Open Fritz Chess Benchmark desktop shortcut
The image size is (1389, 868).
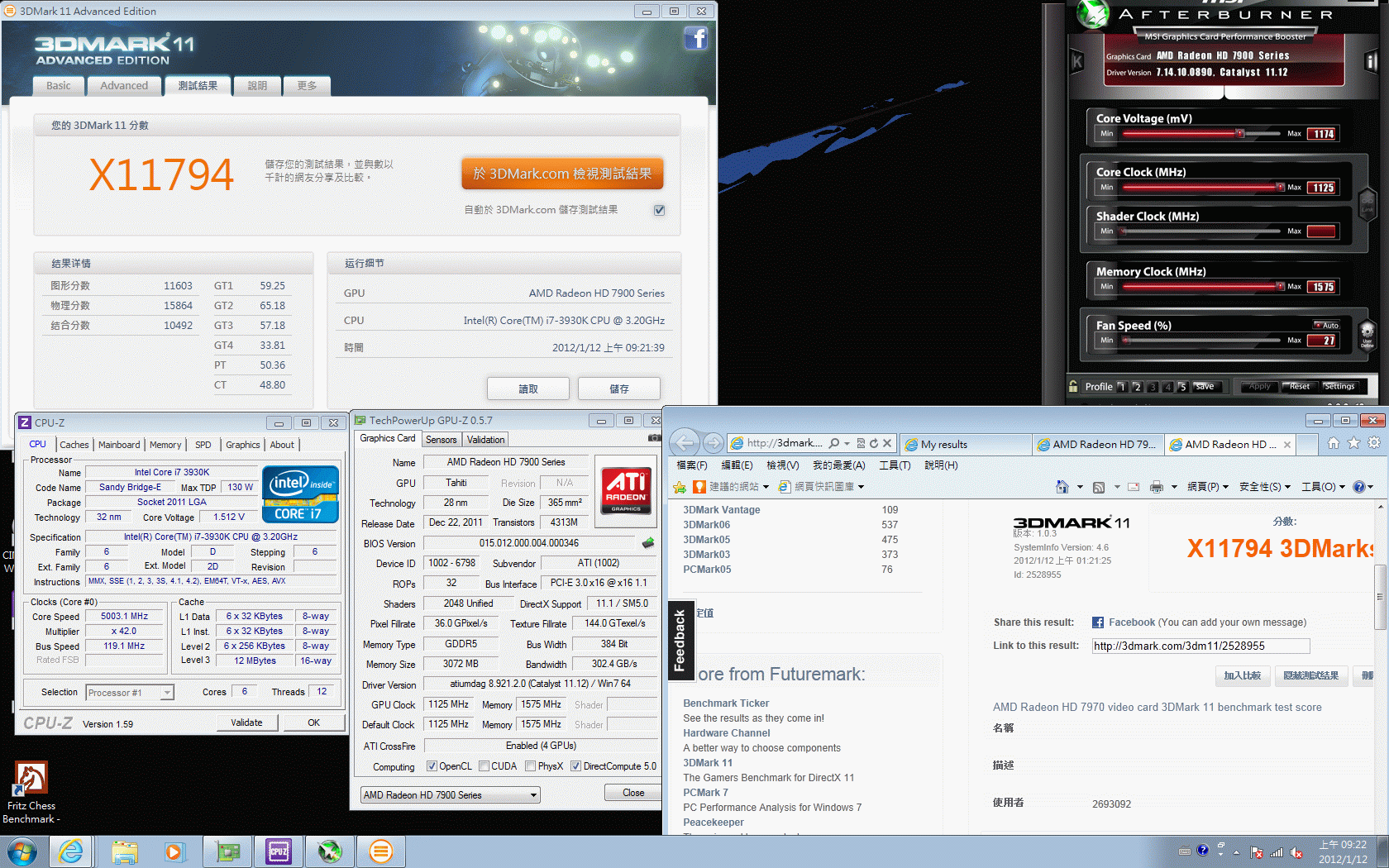tap(31, 794)
